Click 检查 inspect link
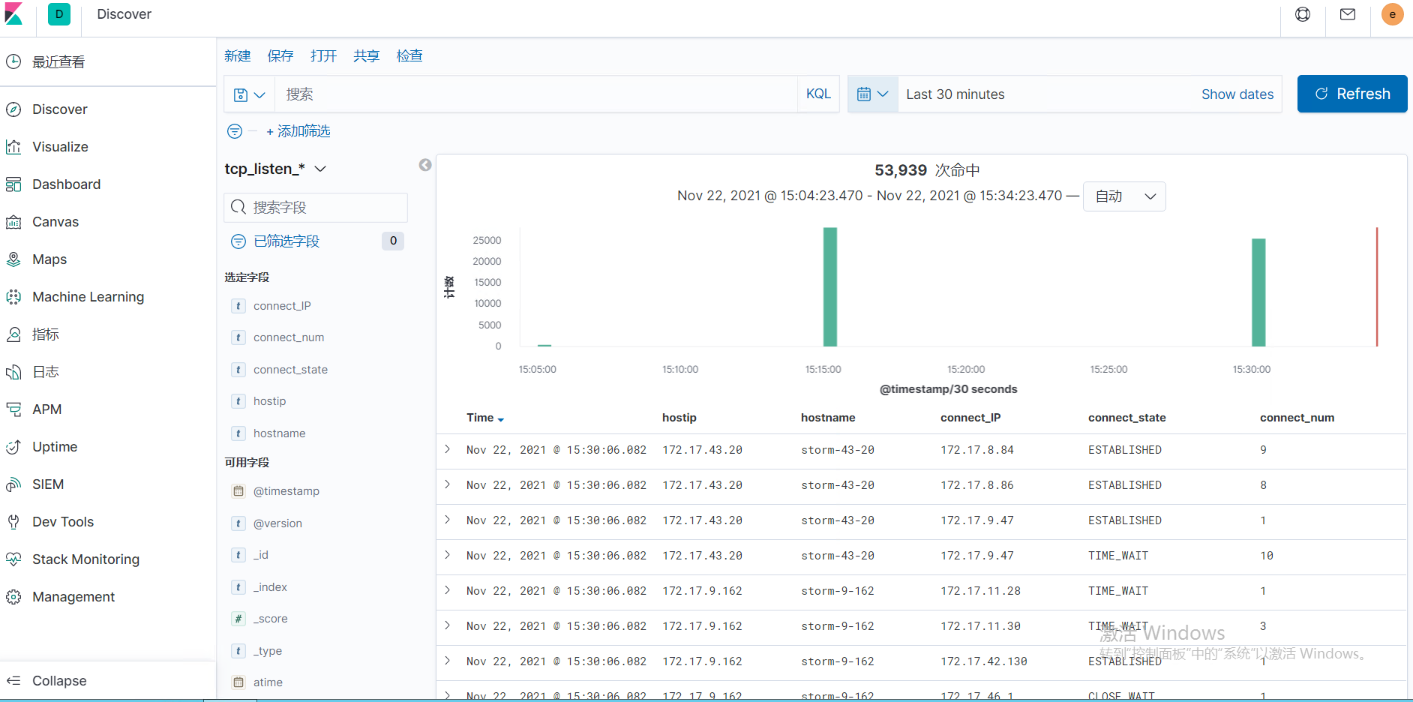The width and height of the screenshot is (1413, 702). (x=410, y=56)
